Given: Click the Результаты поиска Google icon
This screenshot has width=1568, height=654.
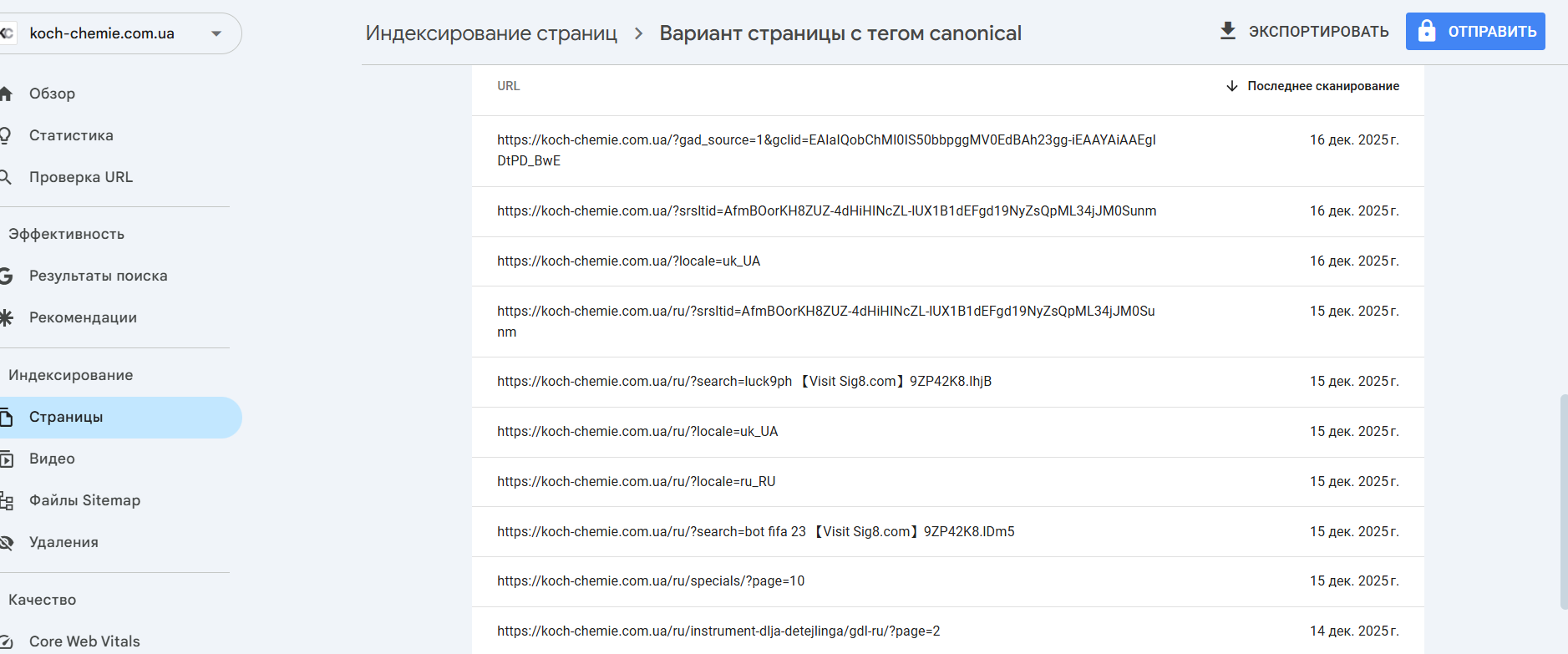Looking at the screenshot, I should 6,276.
